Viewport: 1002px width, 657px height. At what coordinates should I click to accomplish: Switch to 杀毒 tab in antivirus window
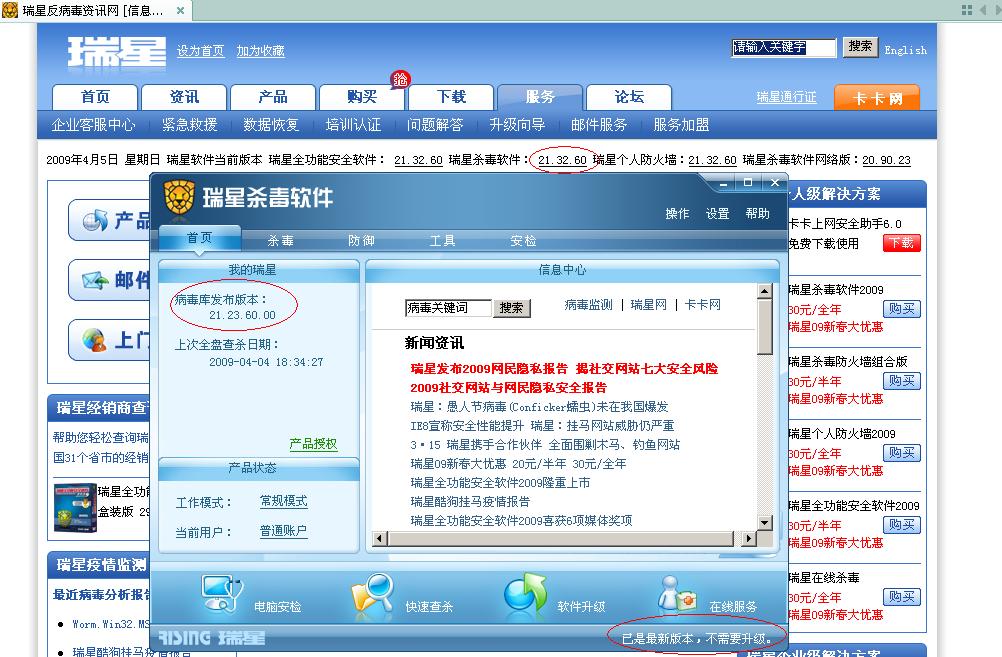281,240
